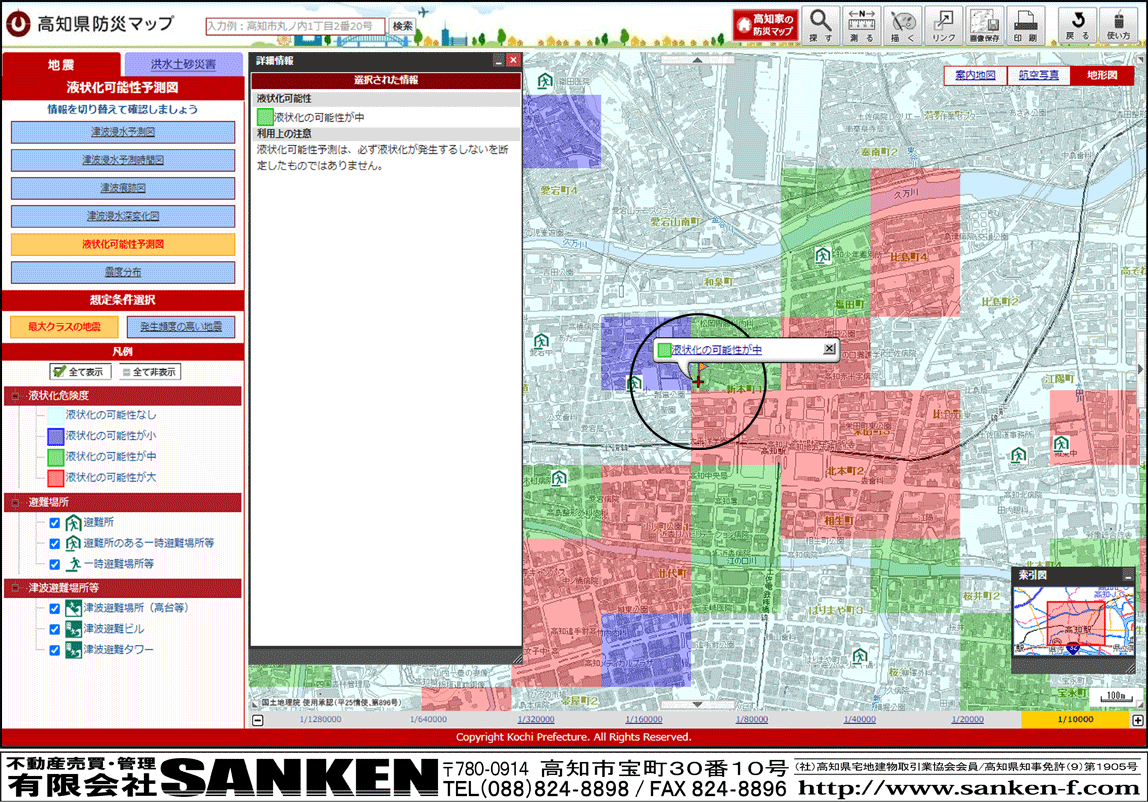Disable the 津波避難タワー checkbox
Screen dimensions: 1148x802
click(55, 650)
